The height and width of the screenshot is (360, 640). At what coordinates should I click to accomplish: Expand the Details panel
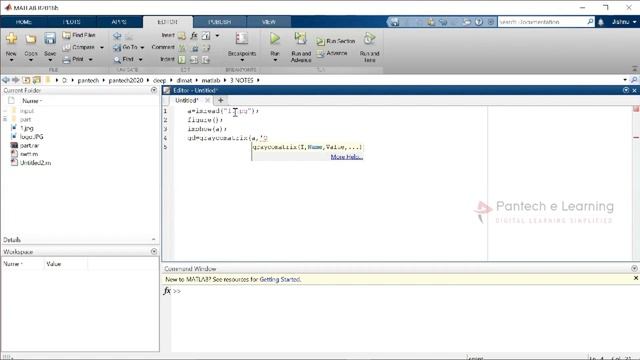(x=153, y=240)
